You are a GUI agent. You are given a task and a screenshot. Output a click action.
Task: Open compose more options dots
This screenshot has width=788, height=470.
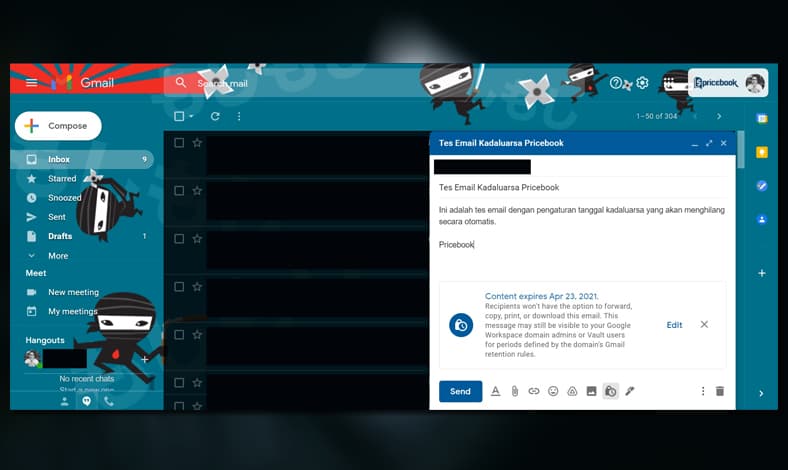click(x=703, y=391)
